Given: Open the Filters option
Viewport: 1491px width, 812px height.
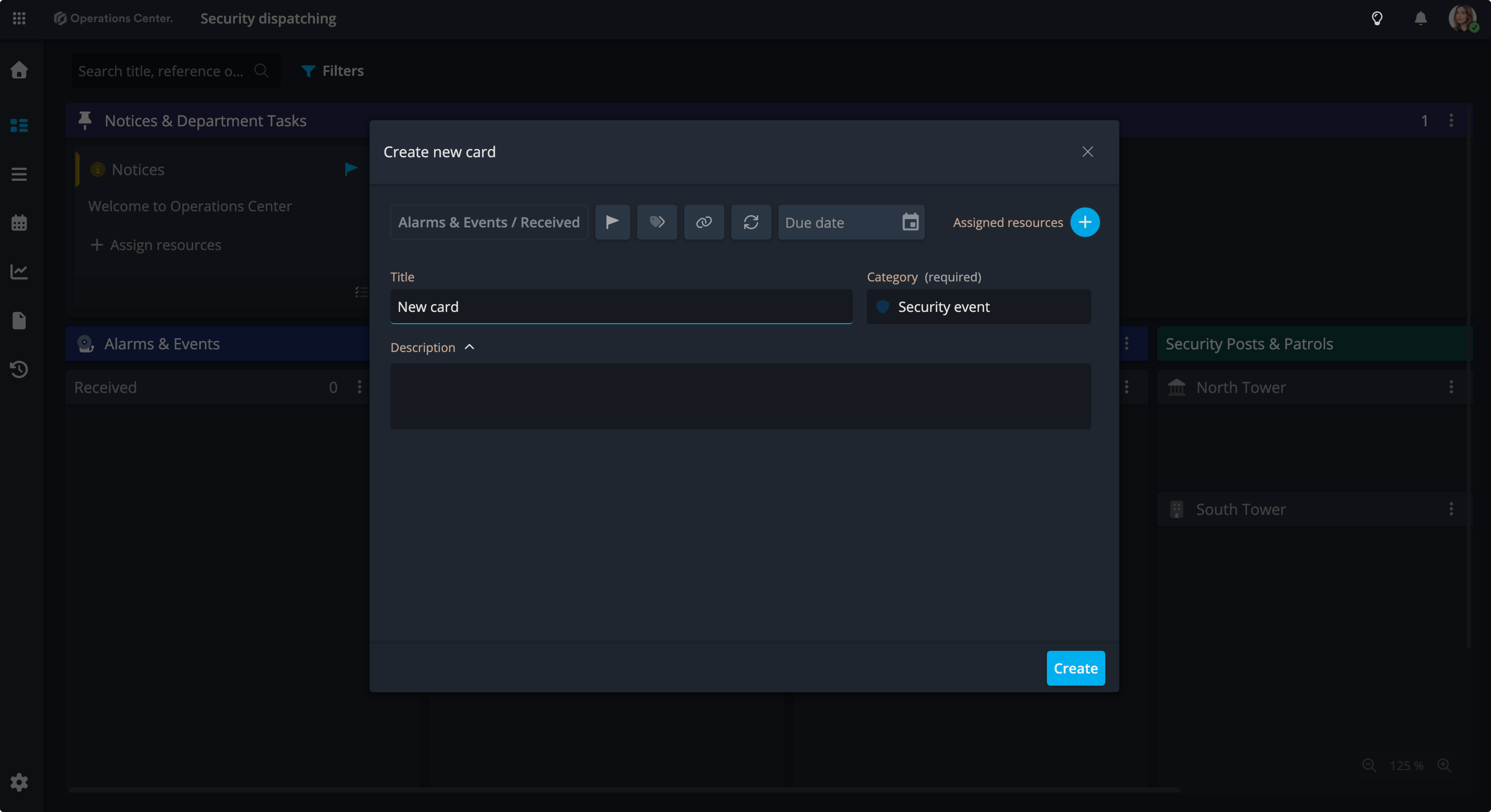Looking at the screenshot, I should (x=333, y=71).
